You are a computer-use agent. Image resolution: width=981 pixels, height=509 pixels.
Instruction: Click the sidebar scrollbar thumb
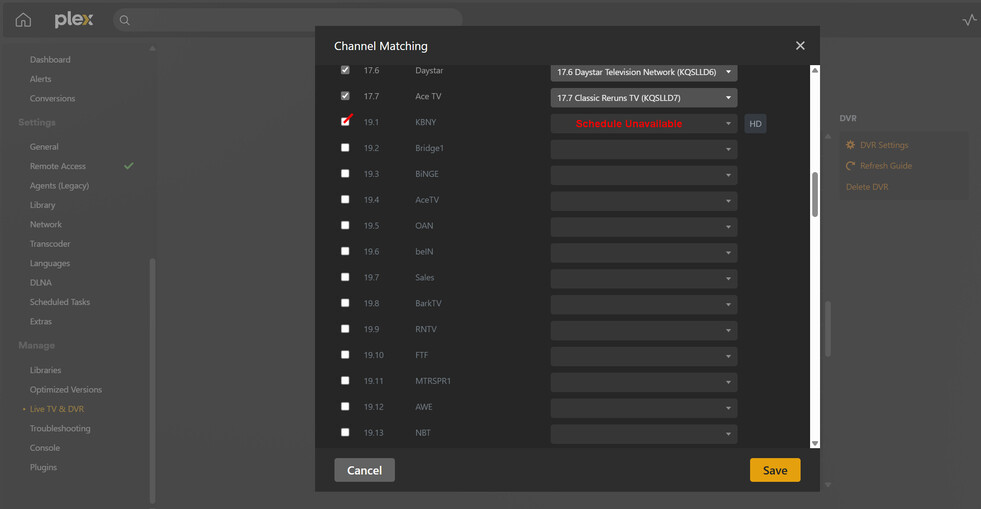coord(152,380)
